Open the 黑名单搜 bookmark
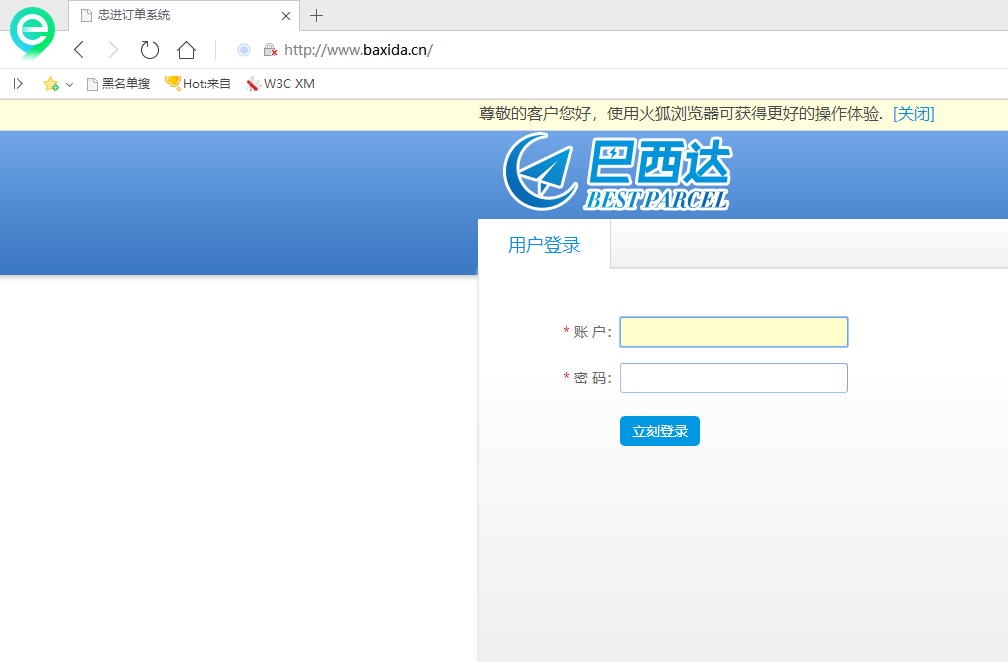Viewport: 1008px width, 662px height. click(118, 84)
